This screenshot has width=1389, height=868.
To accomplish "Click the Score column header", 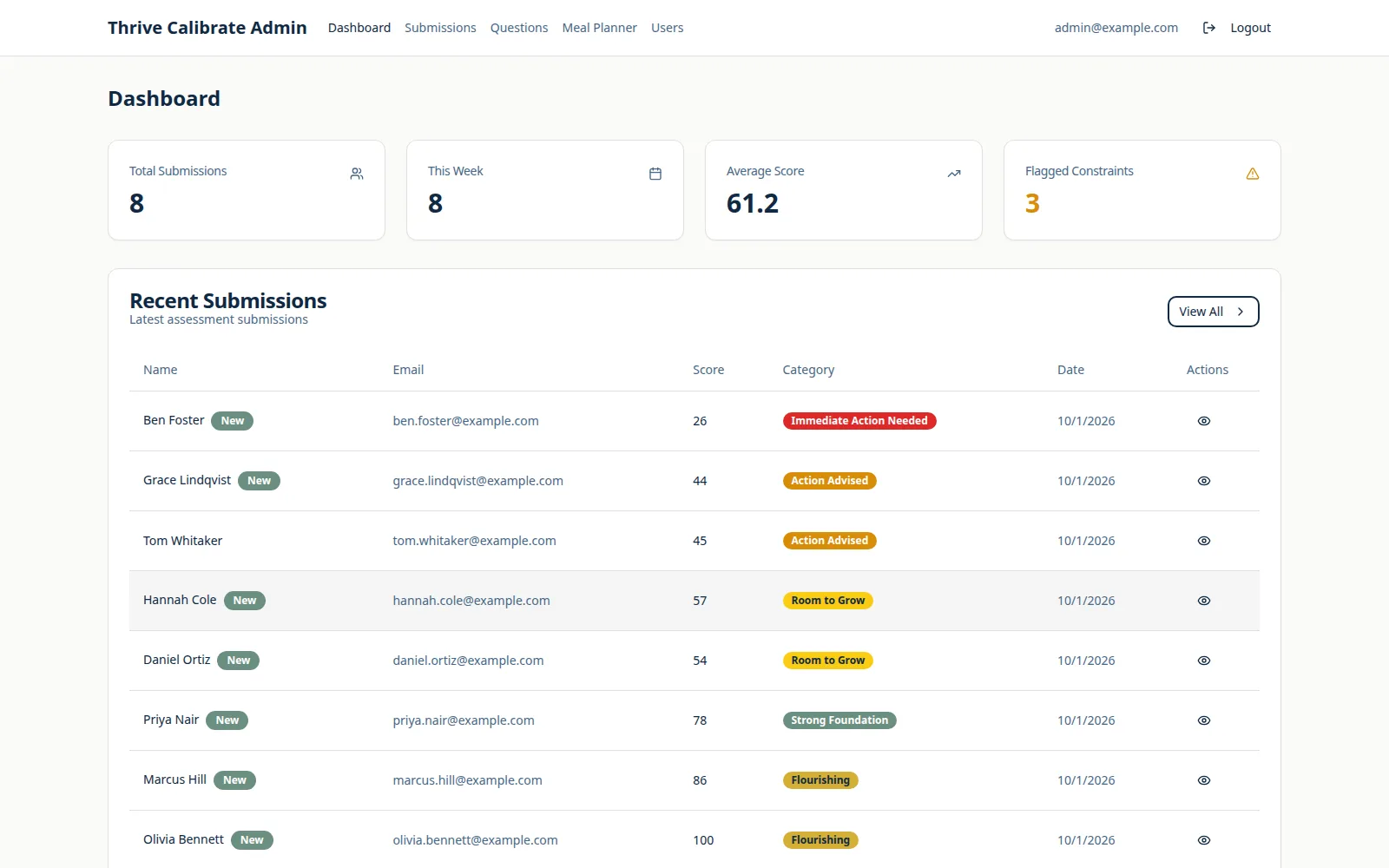I will point(708,370).
